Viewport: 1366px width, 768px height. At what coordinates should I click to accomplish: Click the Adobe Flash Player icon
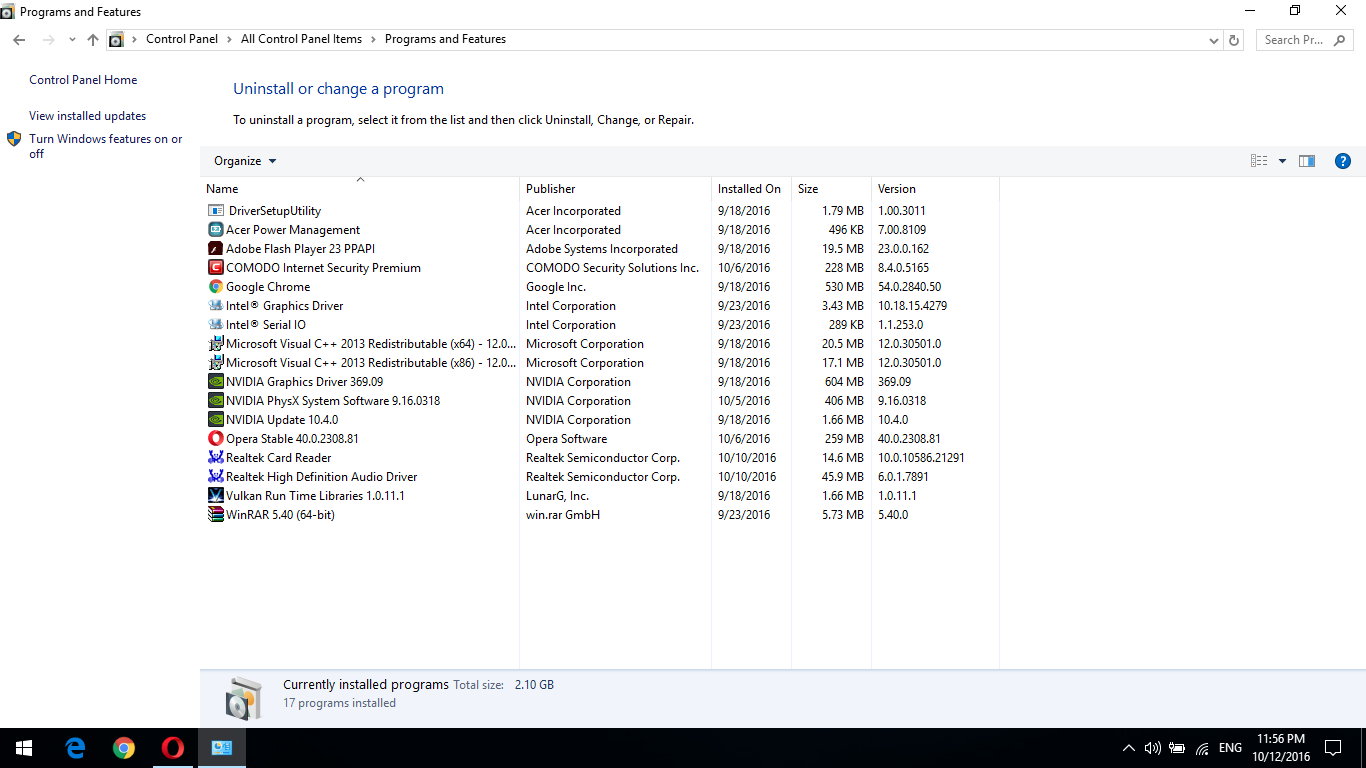pos(216,249)
